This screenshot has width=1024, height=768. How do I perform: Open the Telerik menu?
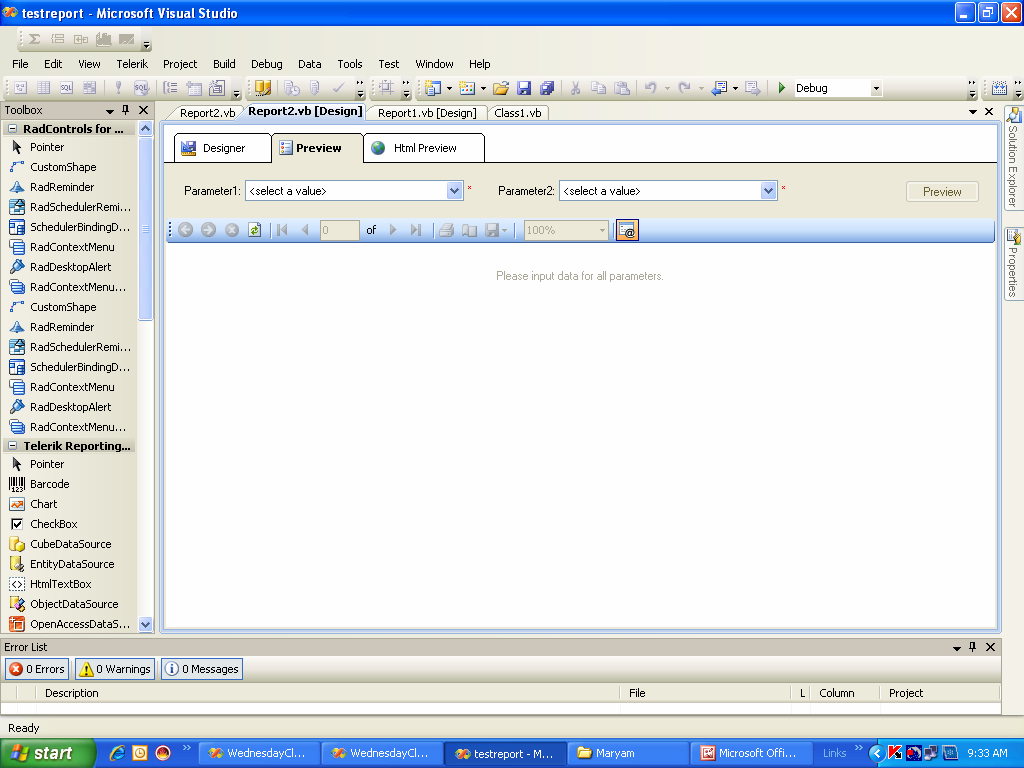click(132, 64)
